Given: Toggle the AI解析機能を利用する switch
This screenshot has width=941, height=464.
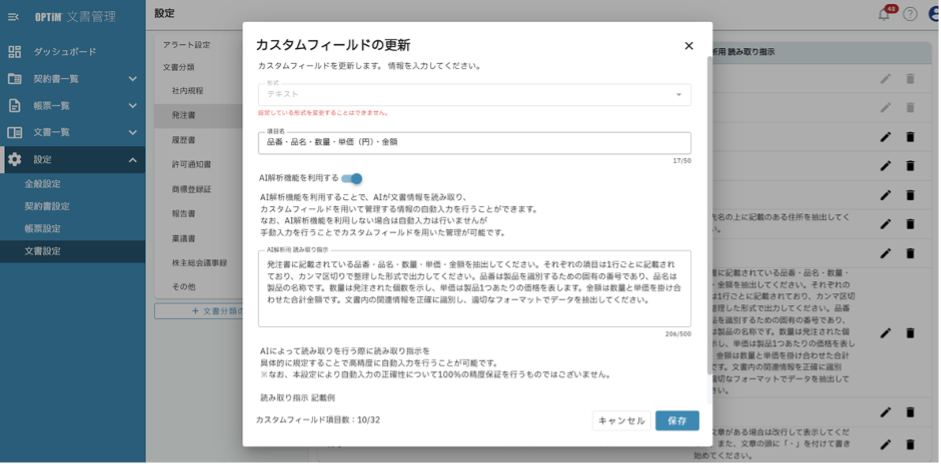Looking at the screenshot, I should (352, 178).
